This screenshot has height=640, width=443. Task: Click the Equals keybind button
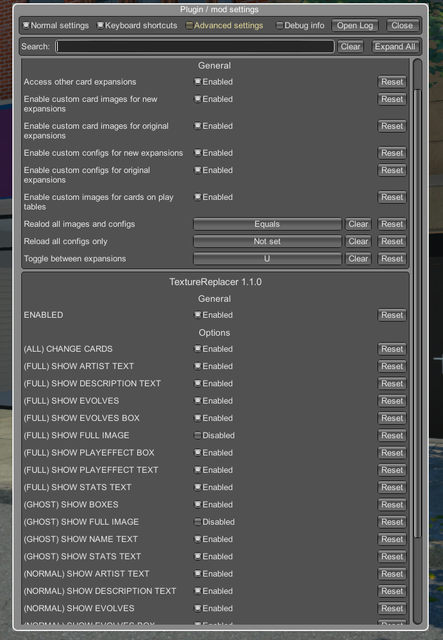coord(267,224)
